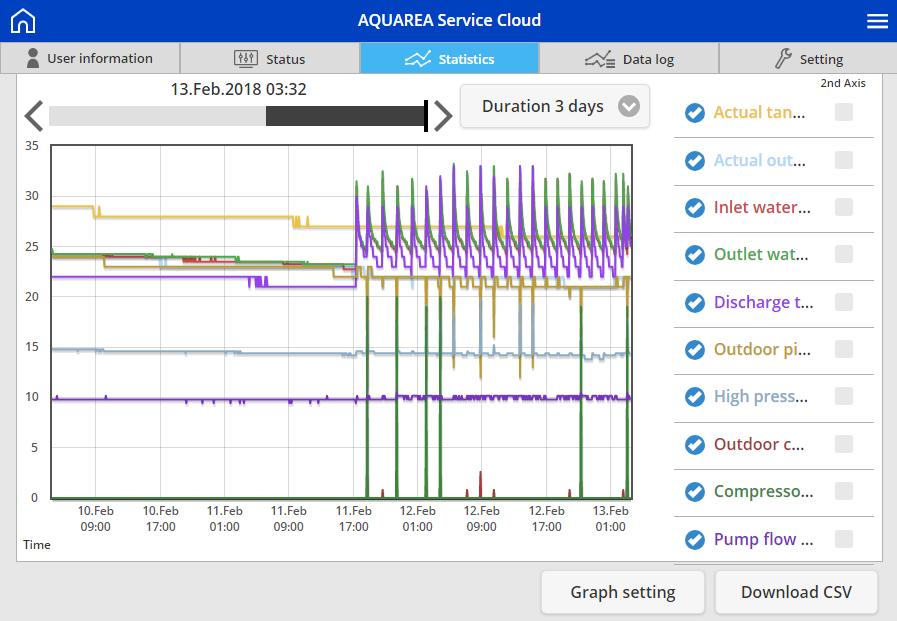Uncheck the Outlet wat... series
This screenshot has height=621, width=897.
[x=694, y=254]
